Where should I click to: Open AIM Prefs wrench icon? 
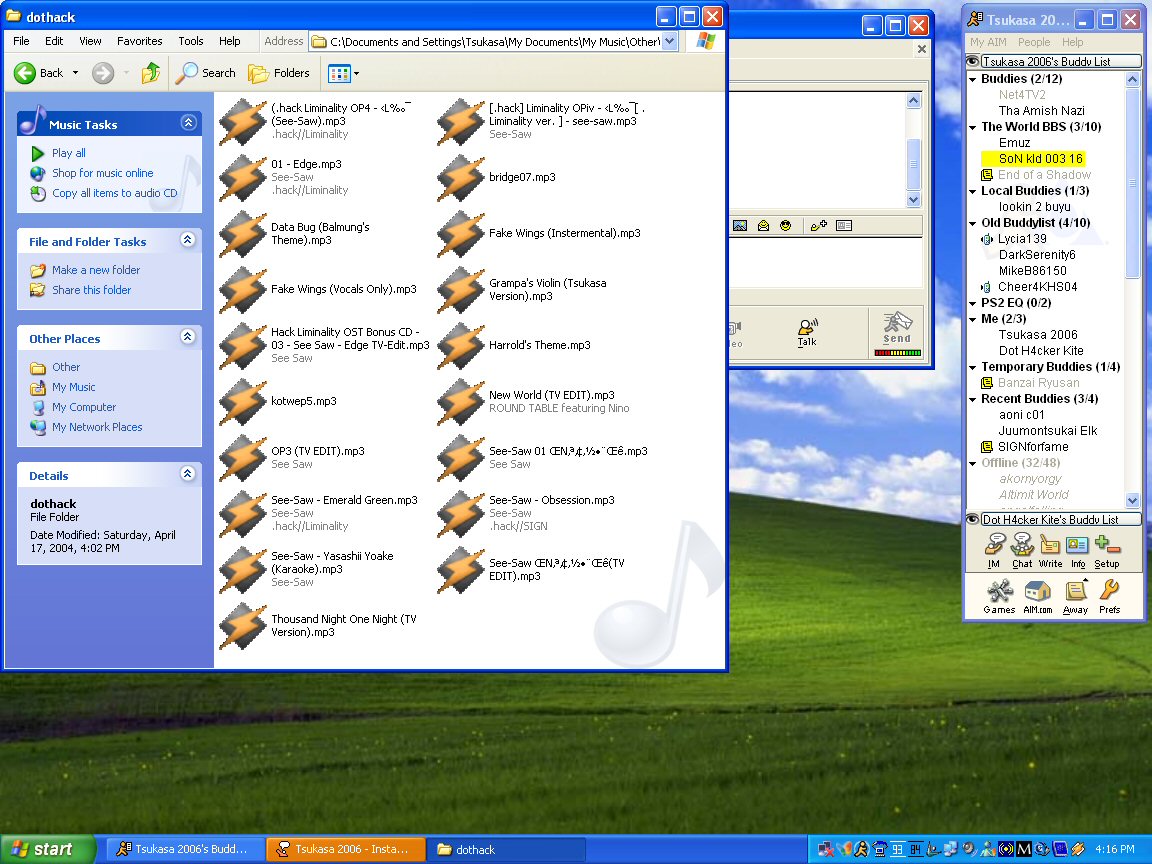click(1109, 594)
